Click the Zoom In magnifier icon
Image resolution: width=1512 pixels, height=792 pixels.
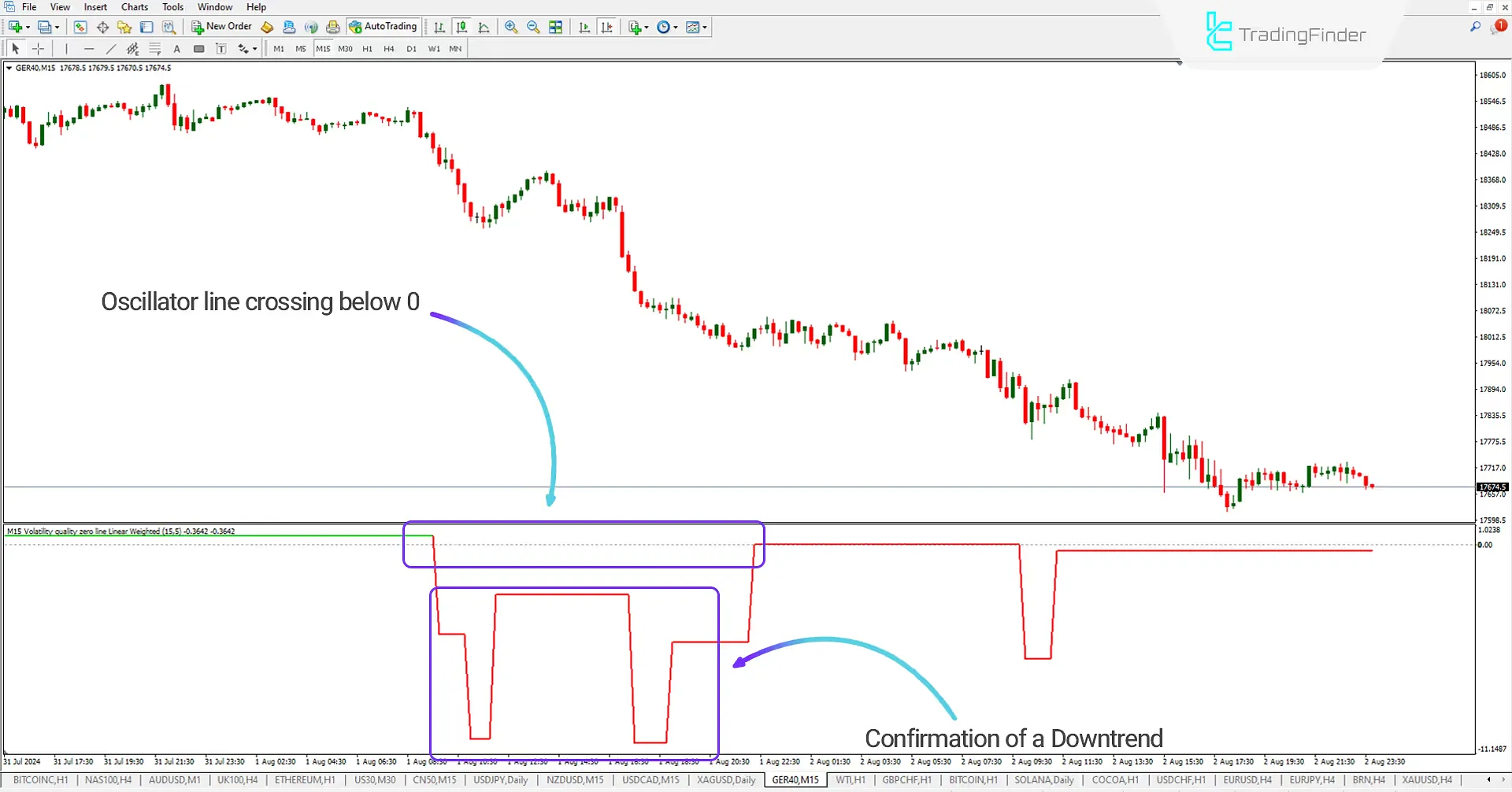pyautogui.click(x=511, y=27)
